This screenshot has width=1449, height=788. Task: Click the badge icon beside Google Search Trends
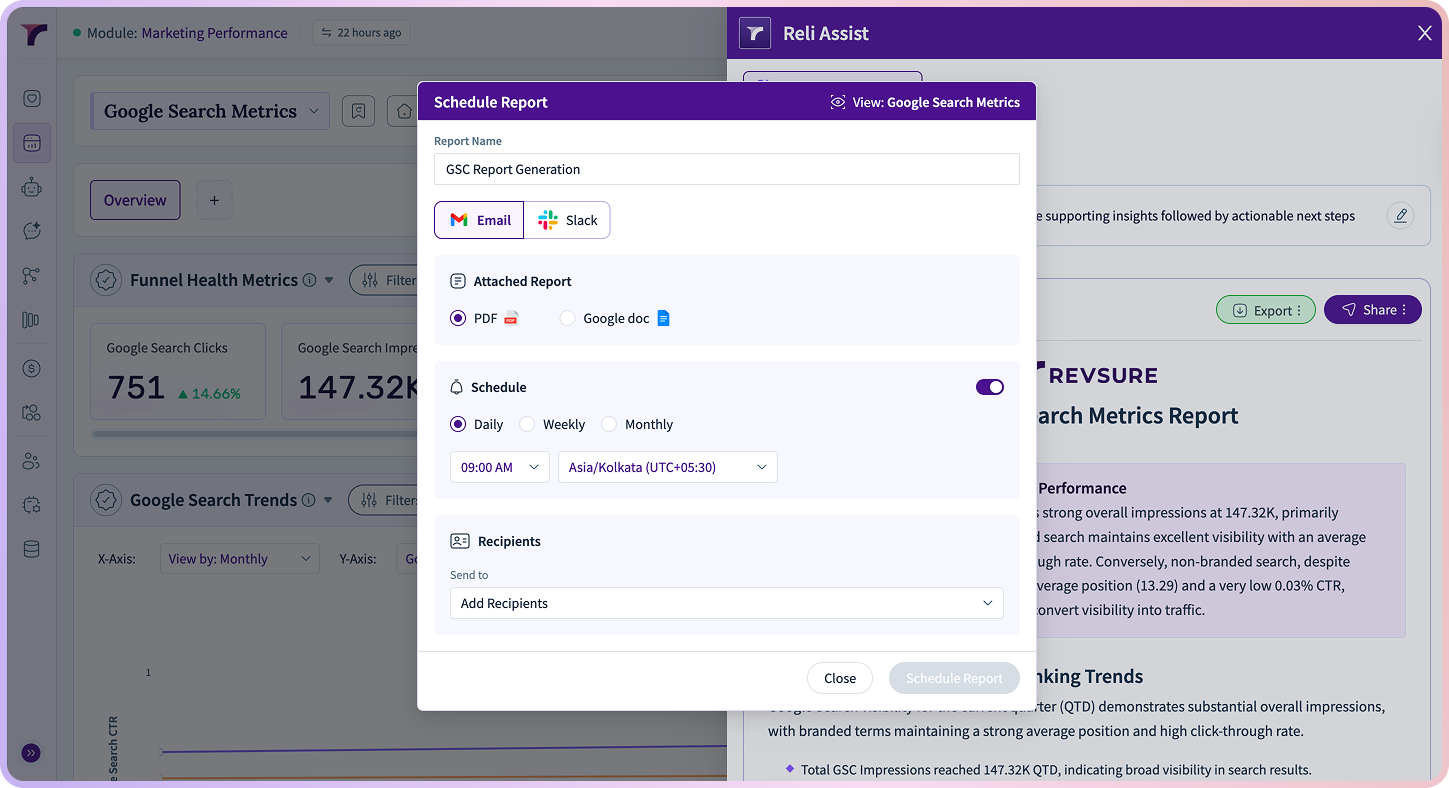coord(106,500)
